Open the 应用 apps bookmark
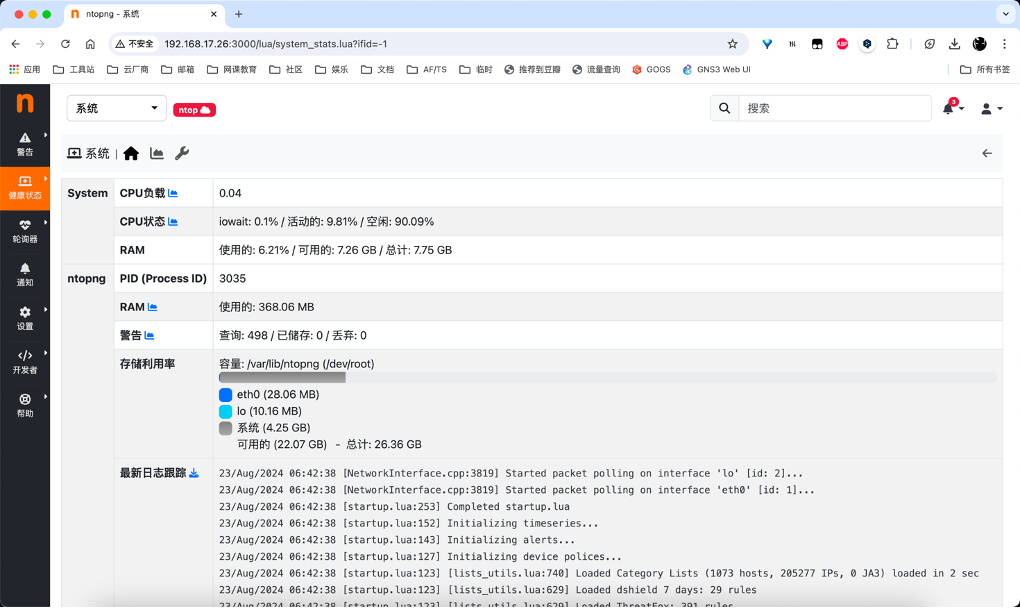 (x=25, y=69)
